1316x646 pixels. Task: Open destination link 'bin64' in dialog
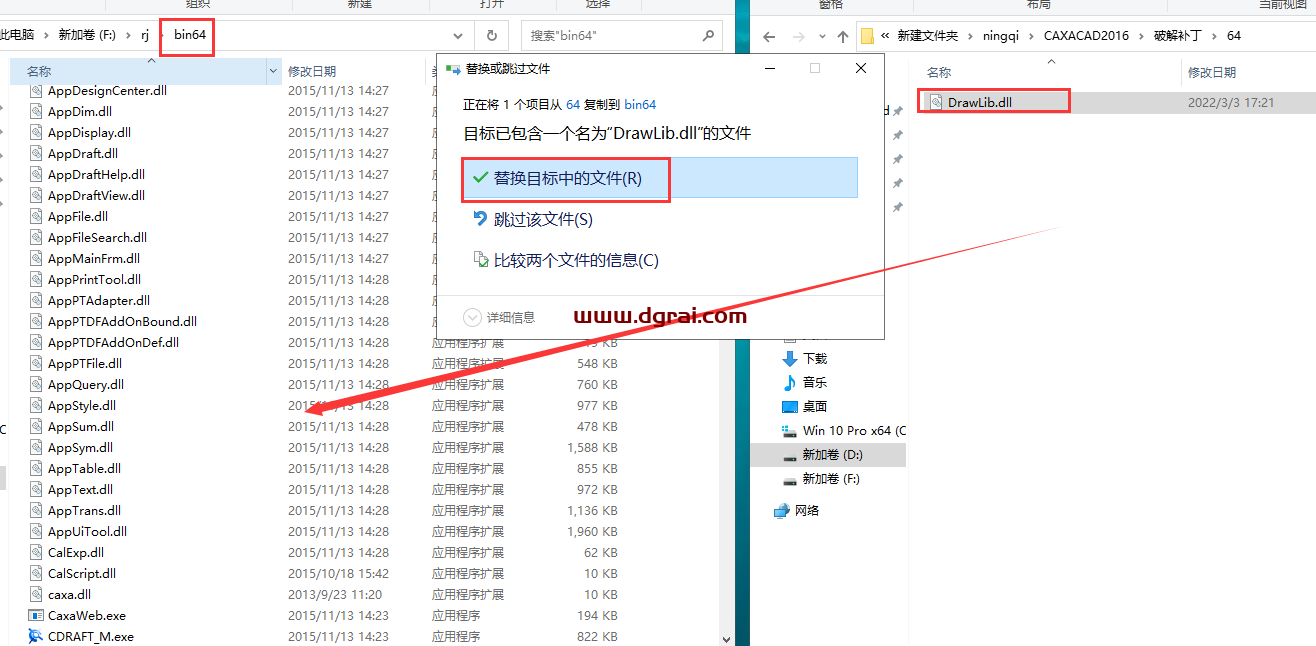coord(640,104)
